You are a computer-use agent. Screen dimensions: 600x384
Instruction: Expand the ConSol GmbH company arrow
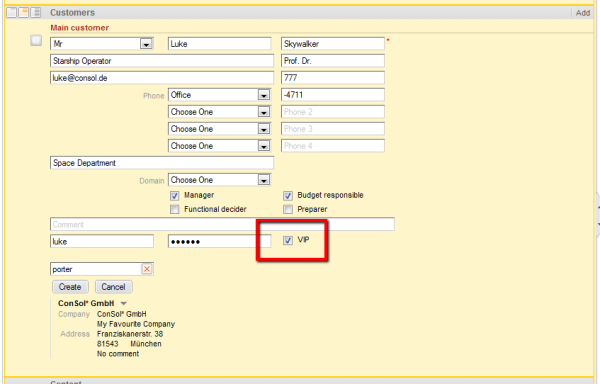point(124,303)
